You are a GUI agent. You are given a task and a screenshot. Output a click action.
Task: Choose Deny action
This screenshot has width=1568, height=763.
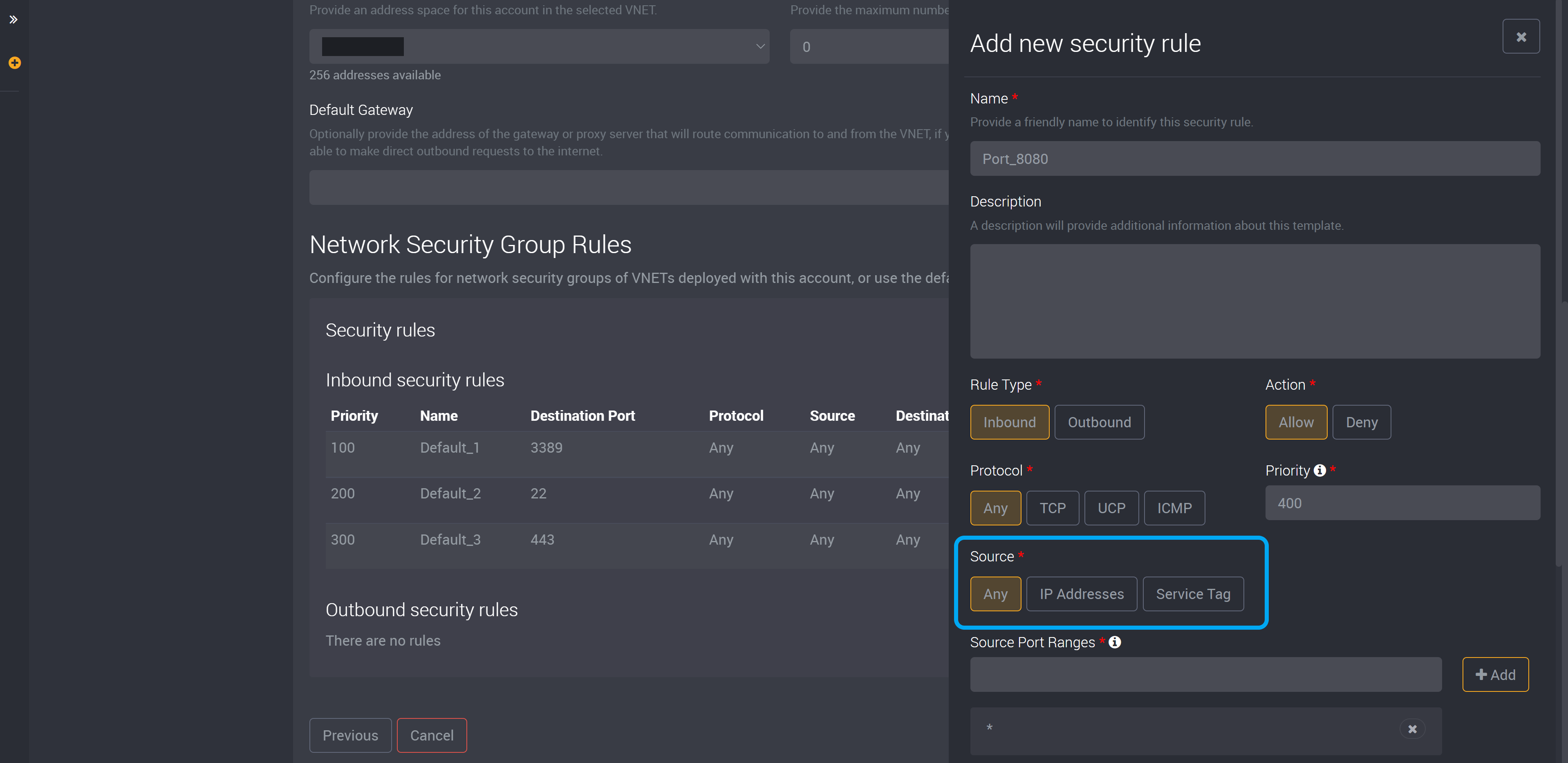point(1361,422)
